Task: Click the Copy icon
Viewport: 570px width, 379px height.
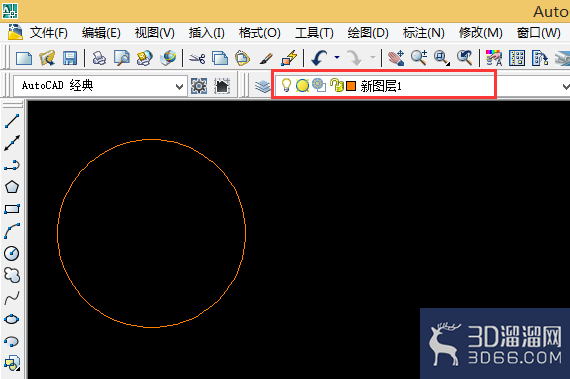Action: tap(220, 58)
